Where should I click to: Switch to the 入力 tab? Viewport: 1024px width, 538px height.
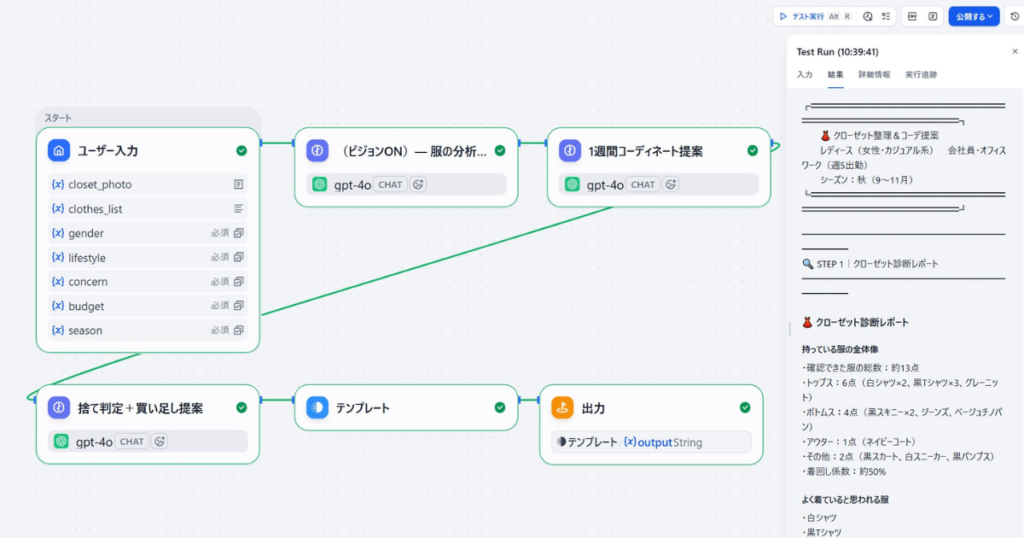point(805,74)
